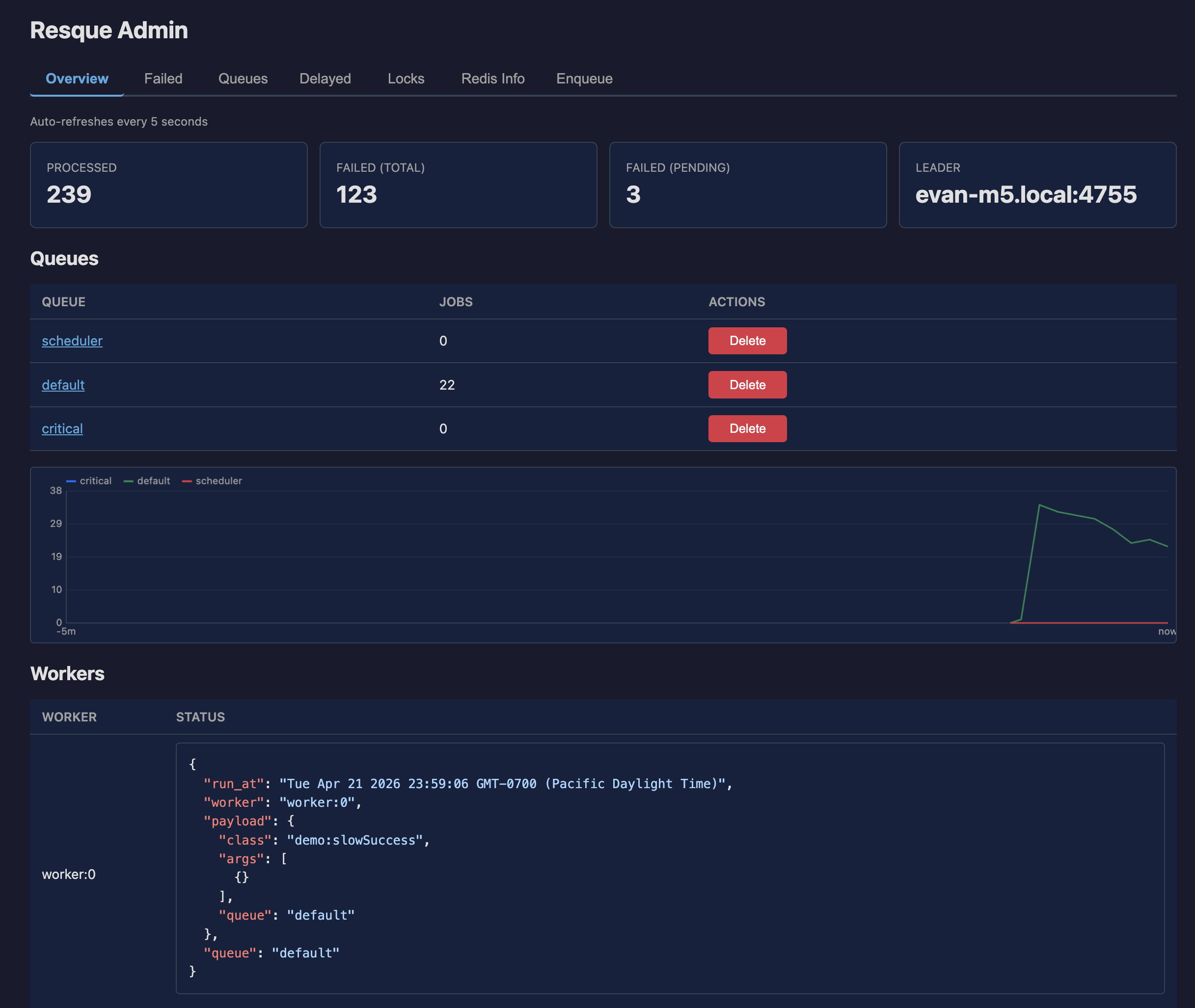The width and height of the screenshot is (1195, 1008).
Task: Open the critical queue link
Action: point(62,429)
